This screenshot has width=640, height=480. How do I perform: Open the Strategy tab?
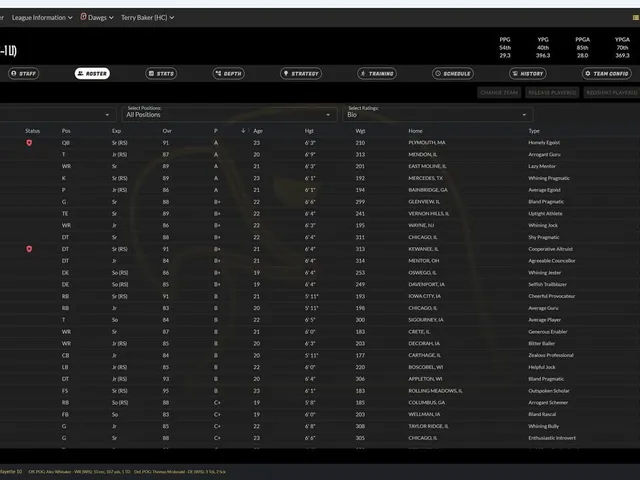[301, 73]
